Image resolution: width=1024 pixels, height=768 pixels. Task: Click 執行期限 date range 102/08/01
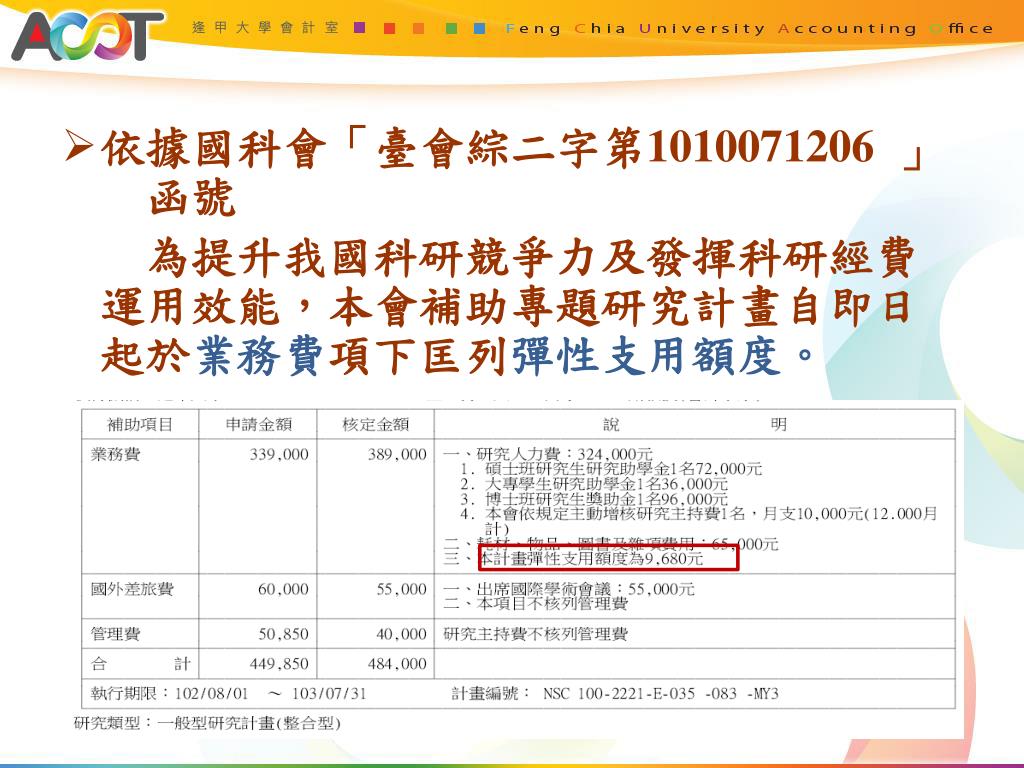212,693
